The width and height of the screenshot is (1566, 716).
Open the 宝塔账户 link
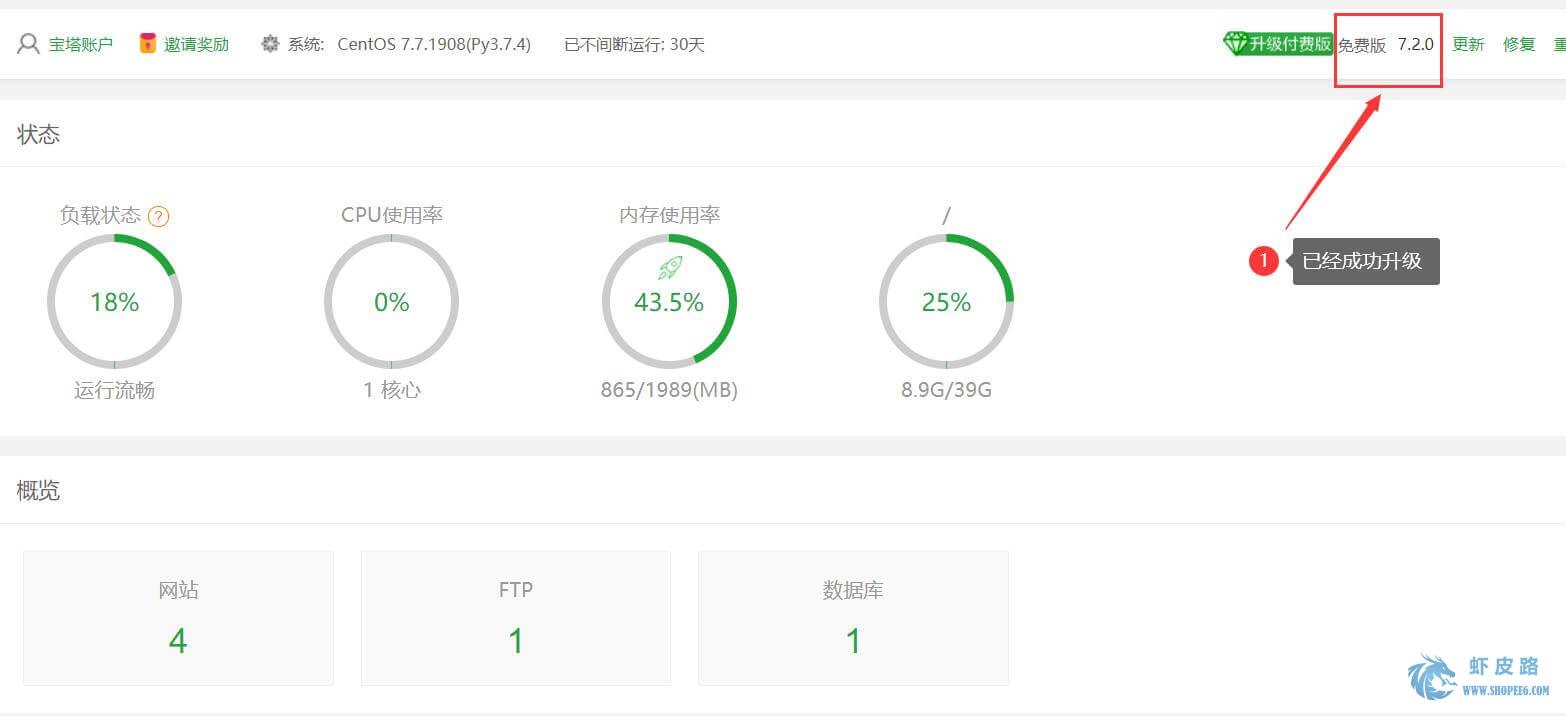pyautogui.click(x=81, y=44)
